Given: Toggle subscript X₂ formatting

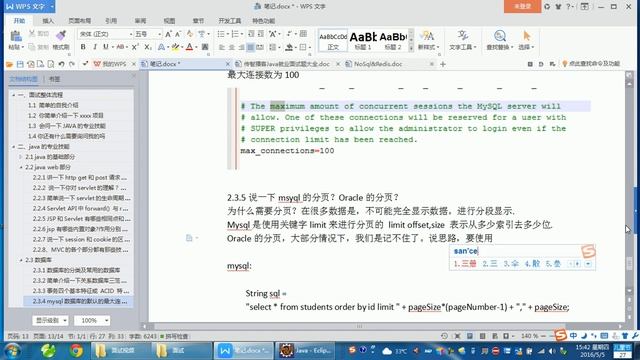Looking at the screenshot, I should 148,47.
